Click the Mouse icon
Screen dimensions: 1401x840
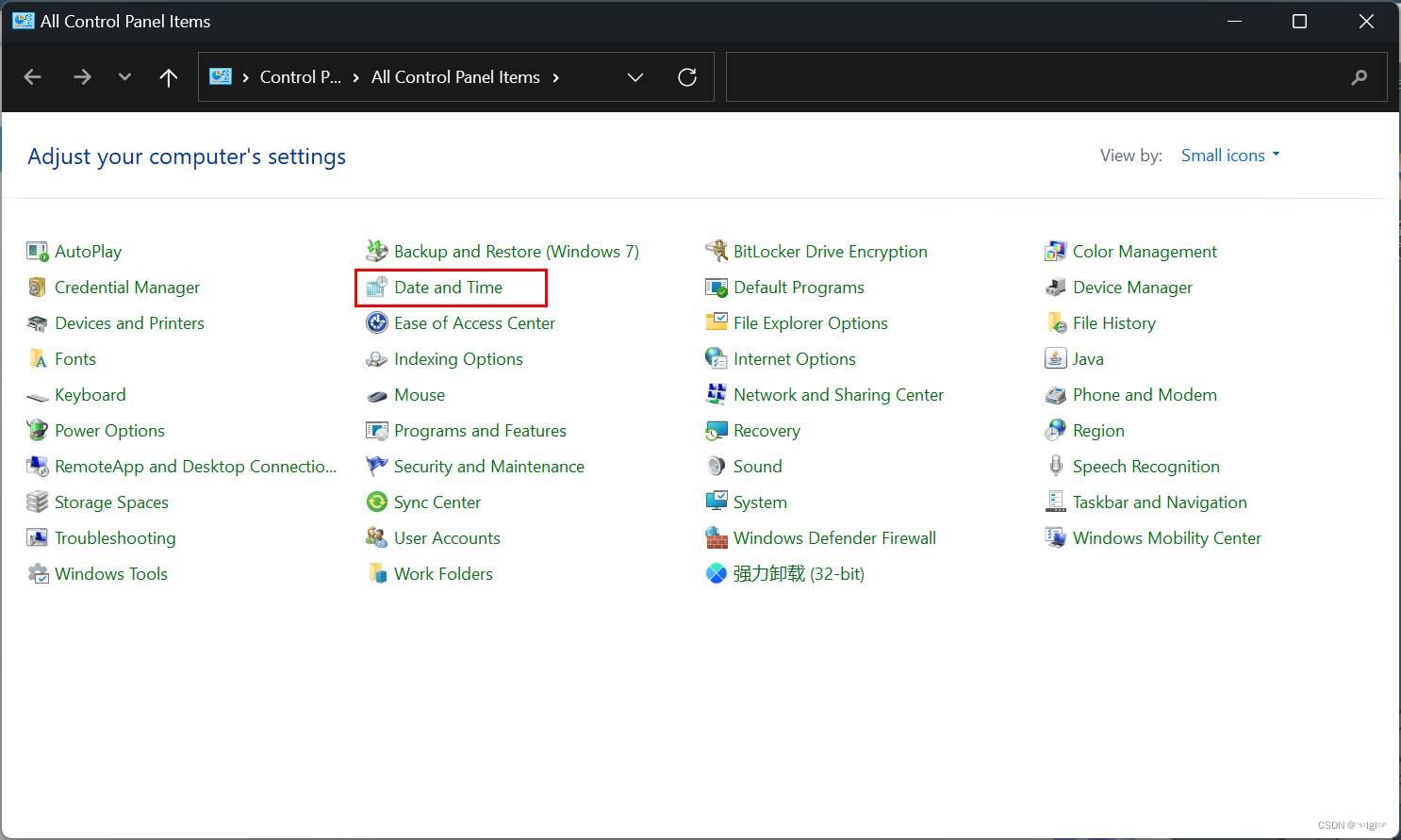[x=377, y=395]
